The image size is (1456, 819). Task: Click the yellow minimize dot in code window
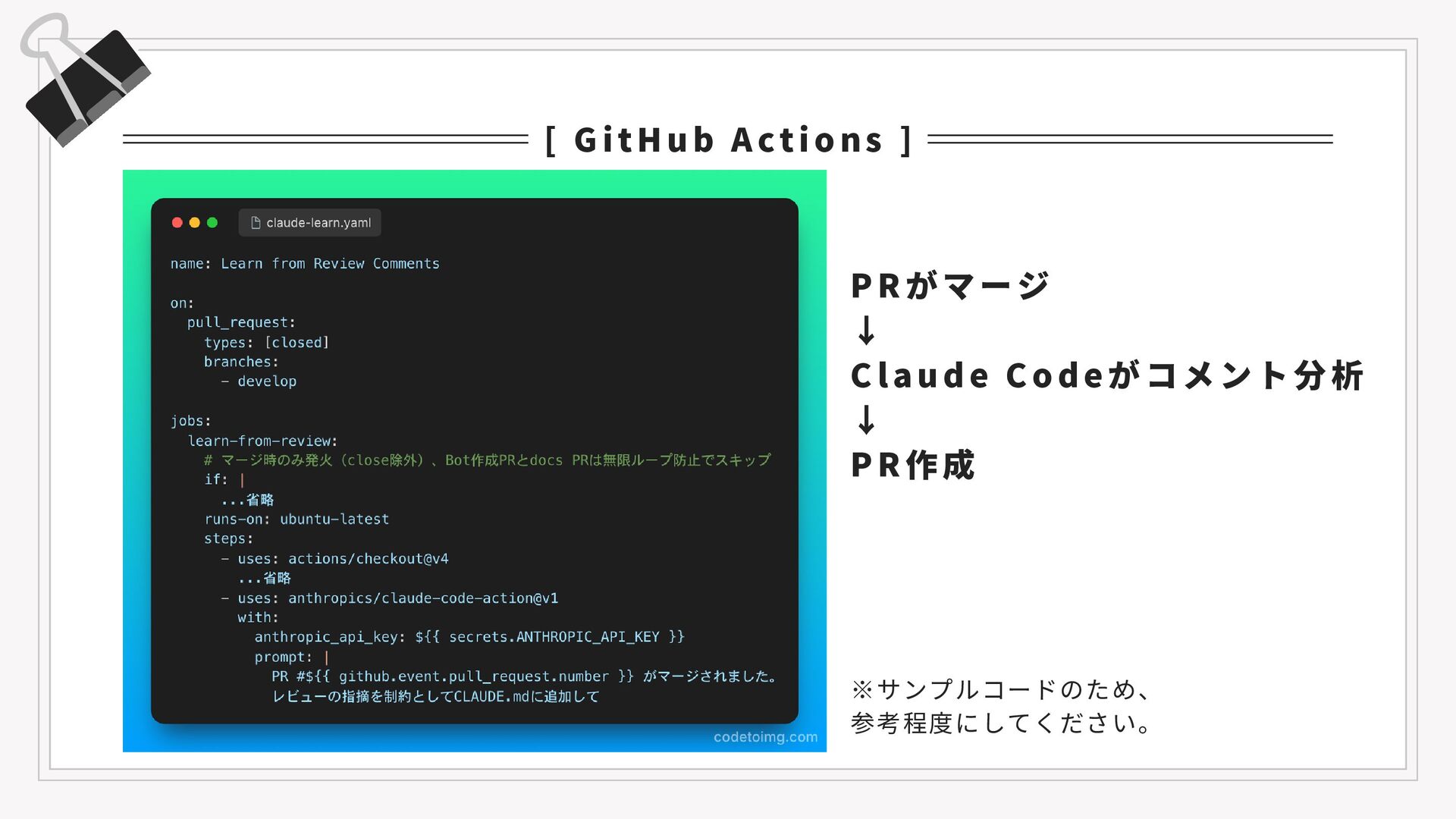tap(195, 222)
